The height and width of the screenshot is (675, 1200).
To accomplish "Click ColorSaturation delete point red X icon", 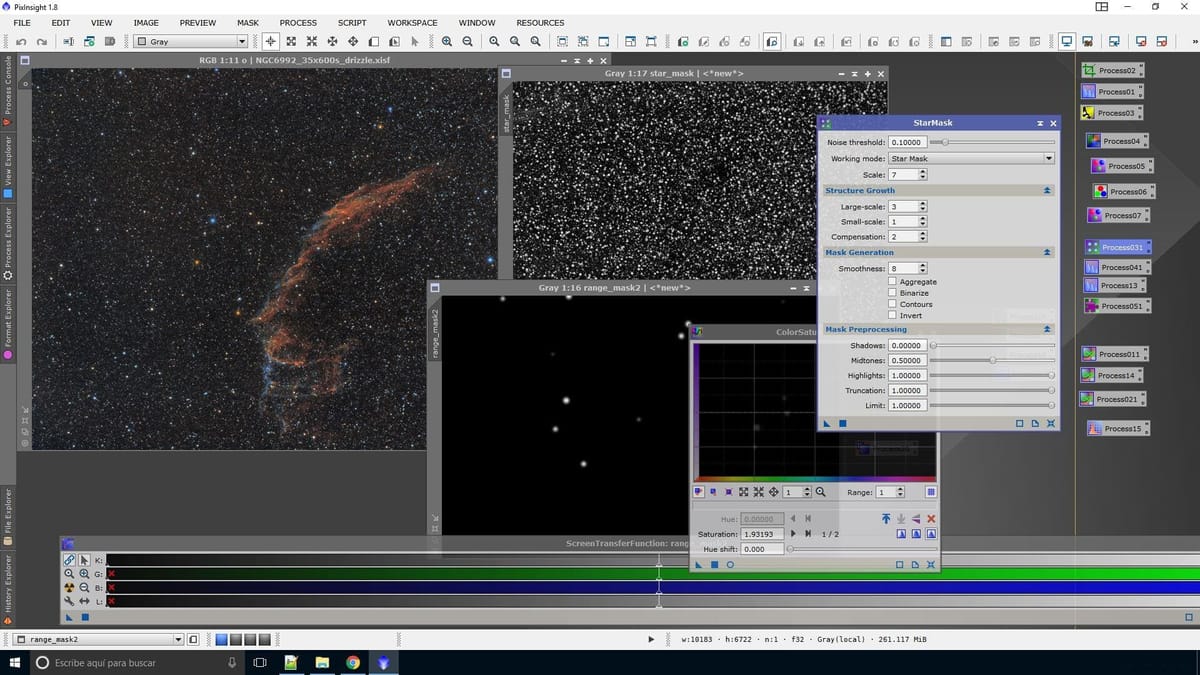I will (x=931, y=518).
